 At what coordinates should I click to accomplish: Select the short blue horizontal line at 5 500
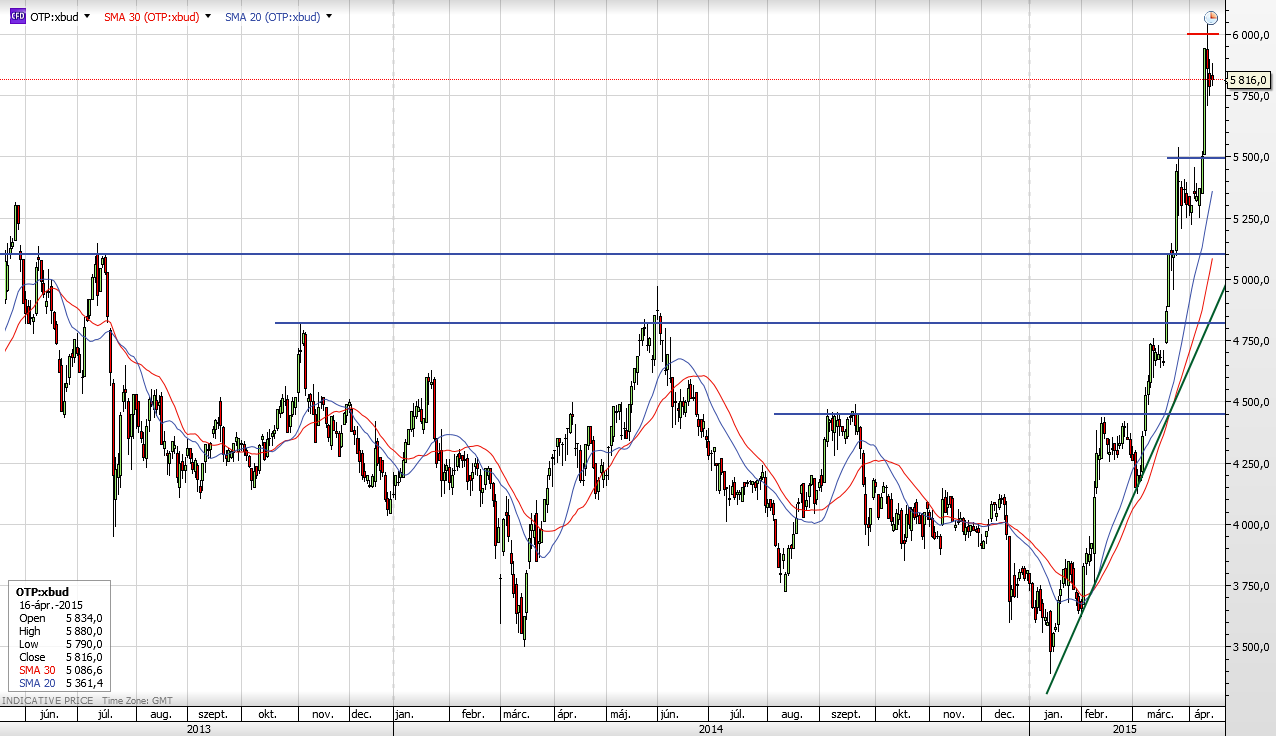click(x=1196, y=157)
